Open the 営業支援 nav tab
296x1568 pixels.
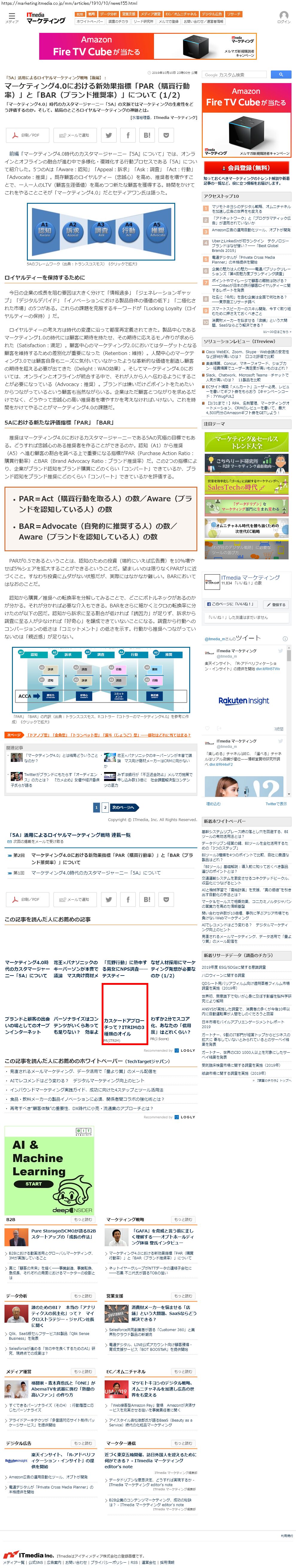129,14
